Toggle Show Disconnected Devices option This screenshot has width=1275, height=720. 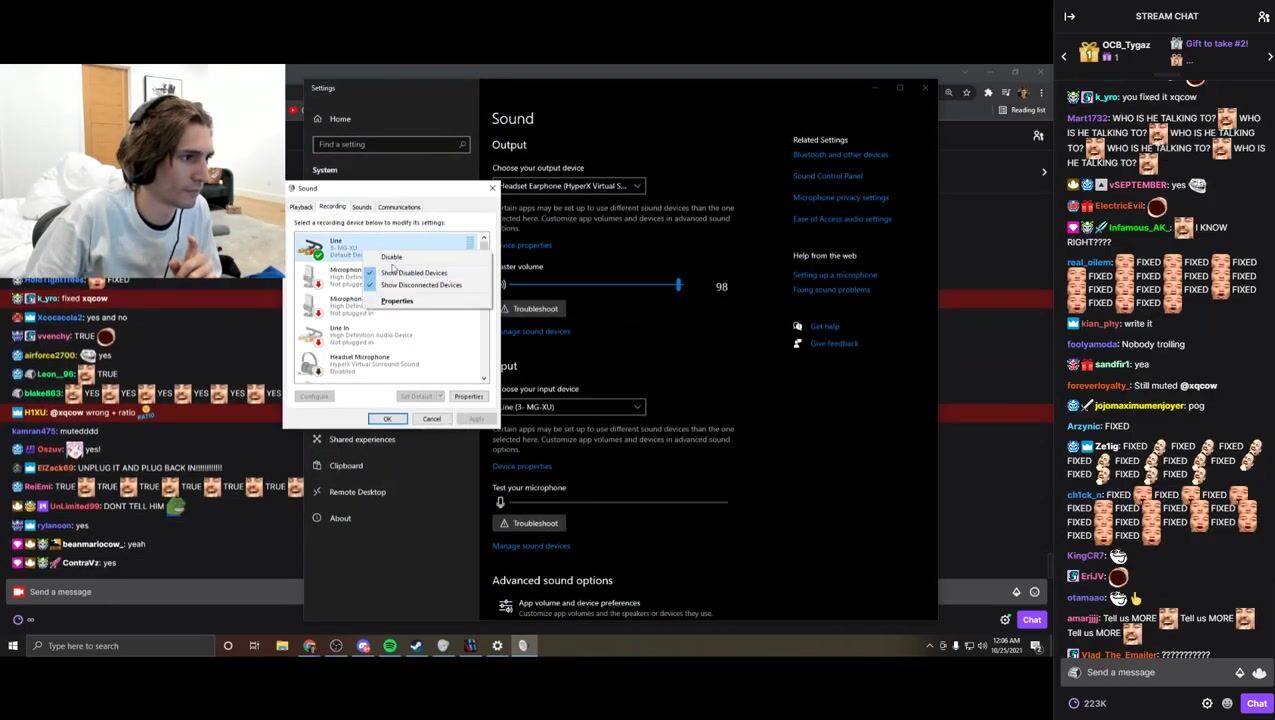pyautogui.click(x=421, y=285)
